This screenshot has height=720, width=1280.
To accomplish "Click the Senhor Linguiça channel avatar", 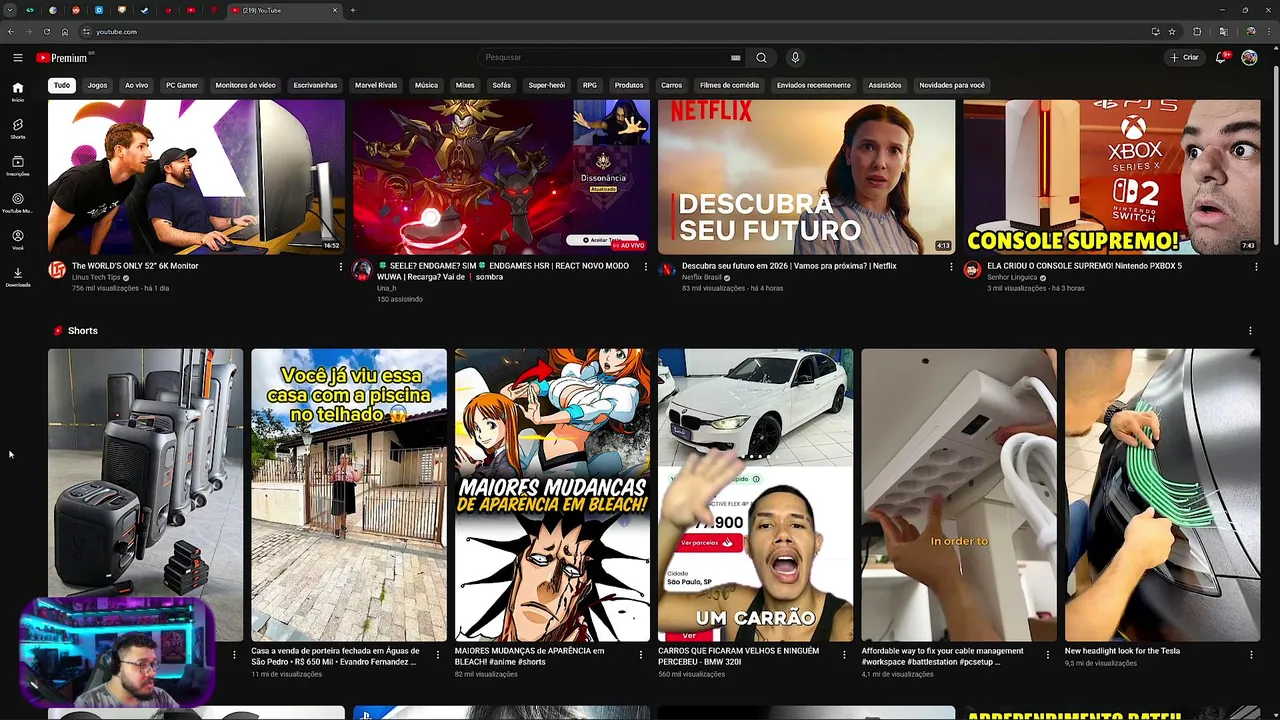I will coord(972,270).
